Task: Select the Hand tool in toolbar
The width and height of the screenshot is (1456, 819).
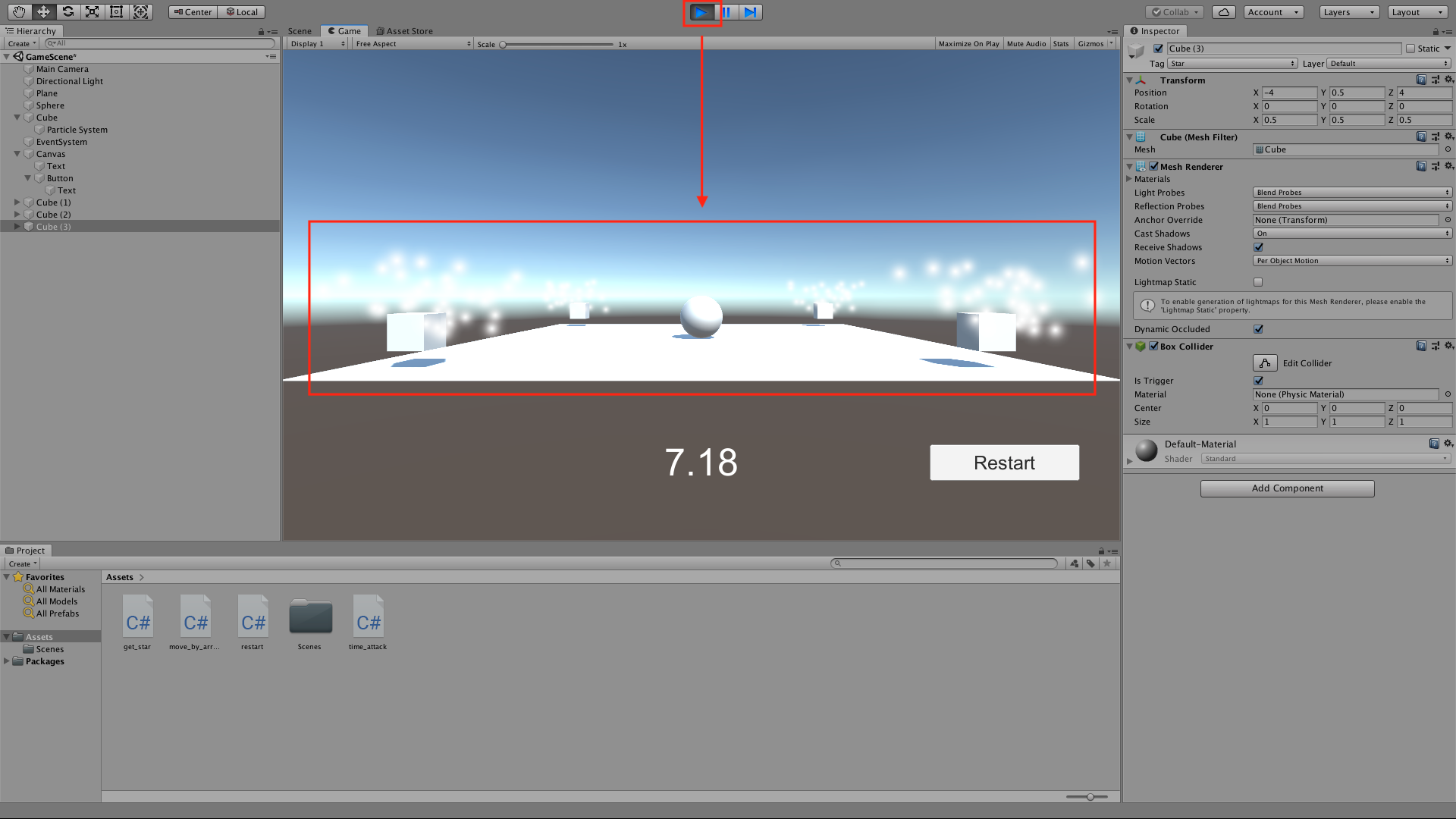Action: (19, 12)
